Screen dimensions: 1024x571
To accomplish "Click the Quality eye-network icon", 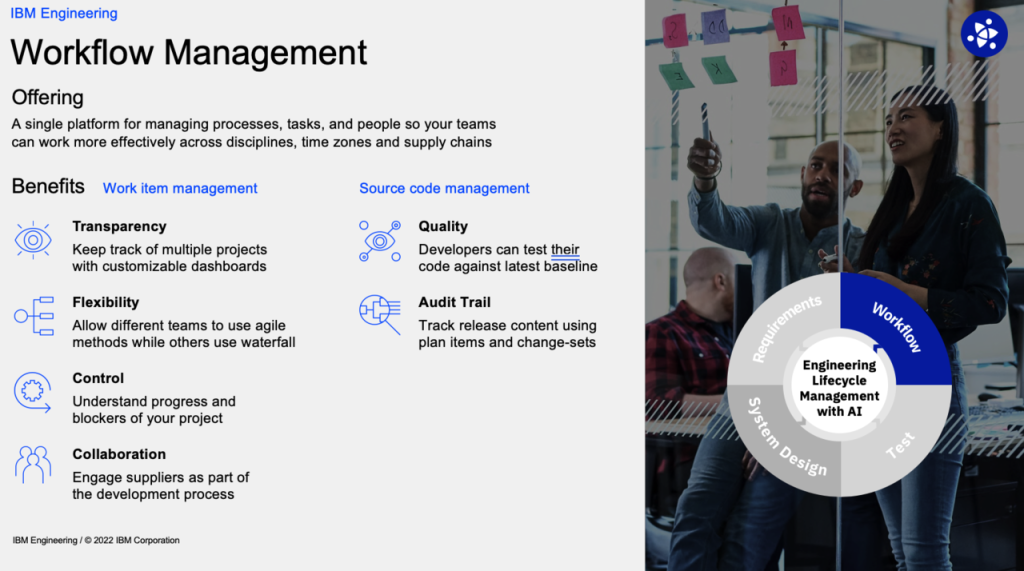I will point(379,241).
